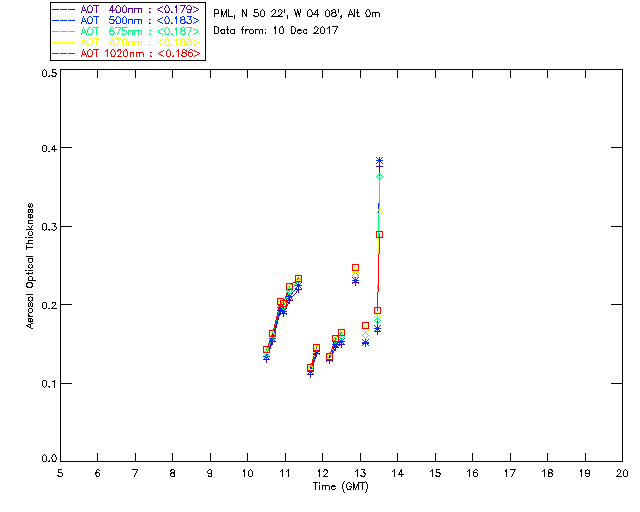Click the lowest red square near 0.12

311,368
